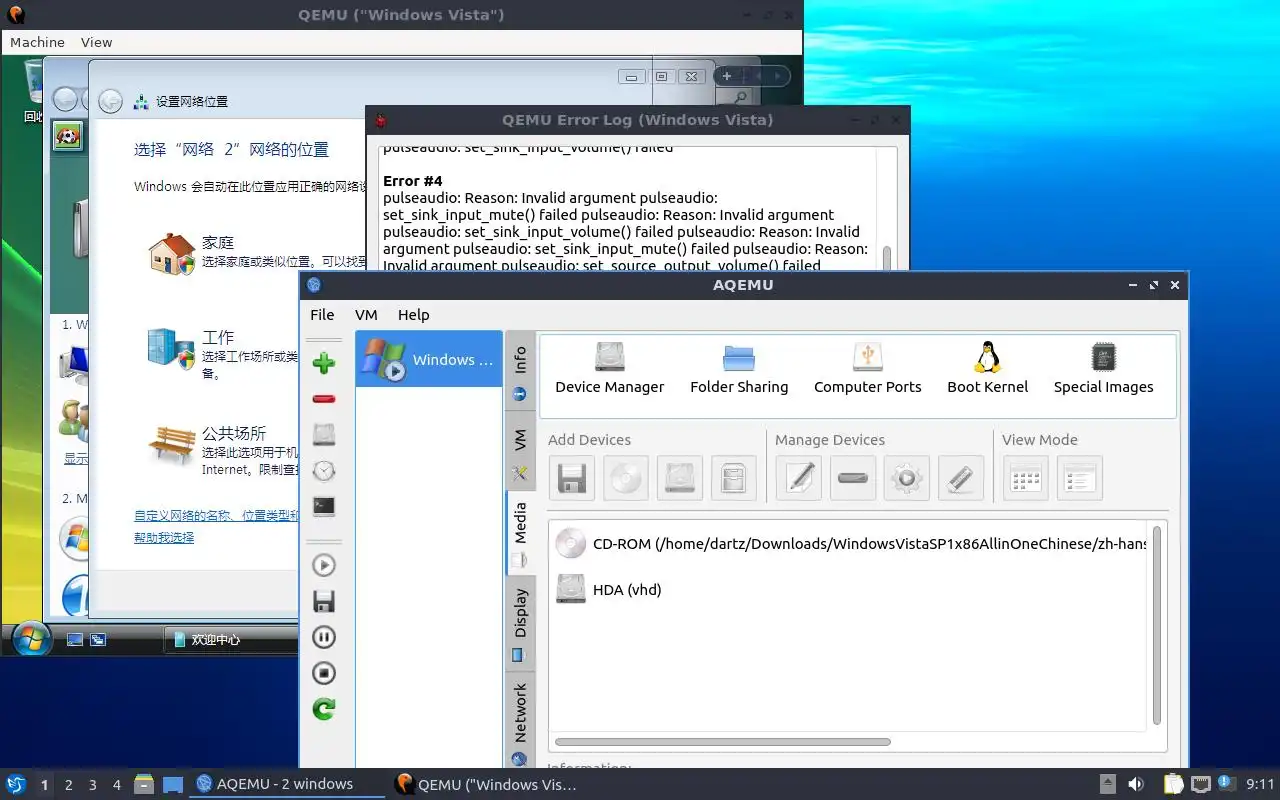Image resolution: width=1280 pixels, height=800 pixels.
Task: Open Boot Kernel settings
Action: point(988,369)
